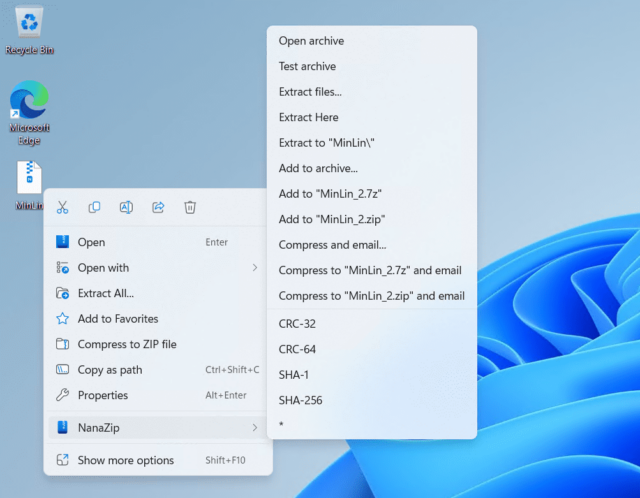
Task: Choose Open from the context menu
Action: click(x=157, y=242)
